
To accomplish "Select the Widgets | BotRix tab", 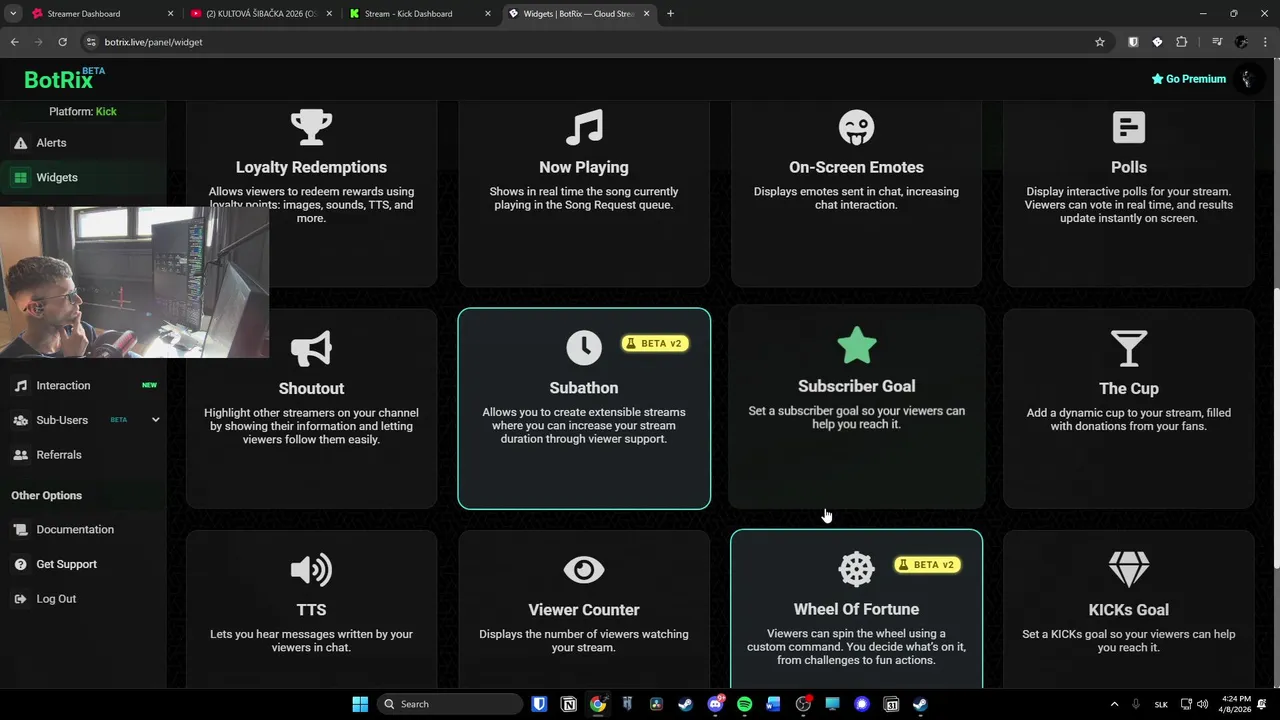I will click(x=578, y=13).
